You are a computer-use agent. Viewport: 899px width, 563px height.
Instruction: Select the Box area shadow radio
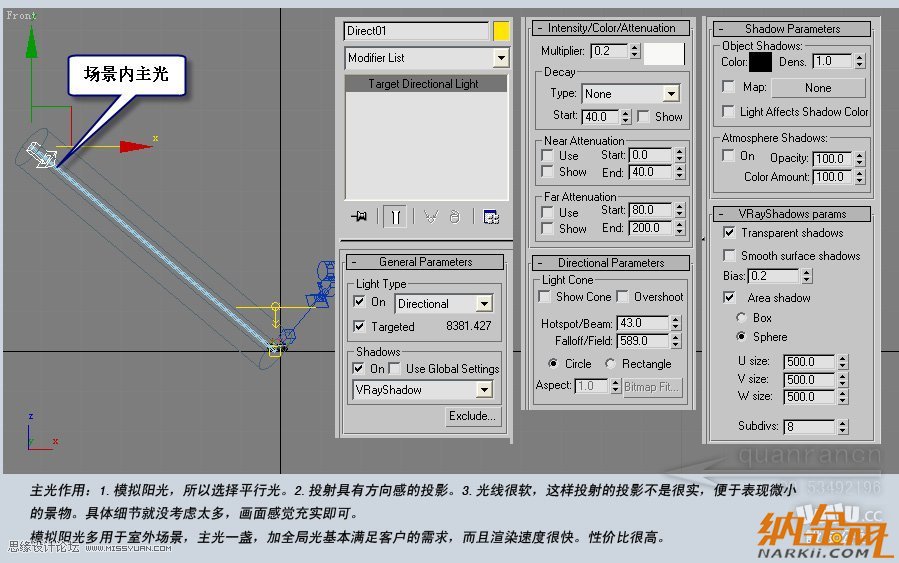[741, 318]
